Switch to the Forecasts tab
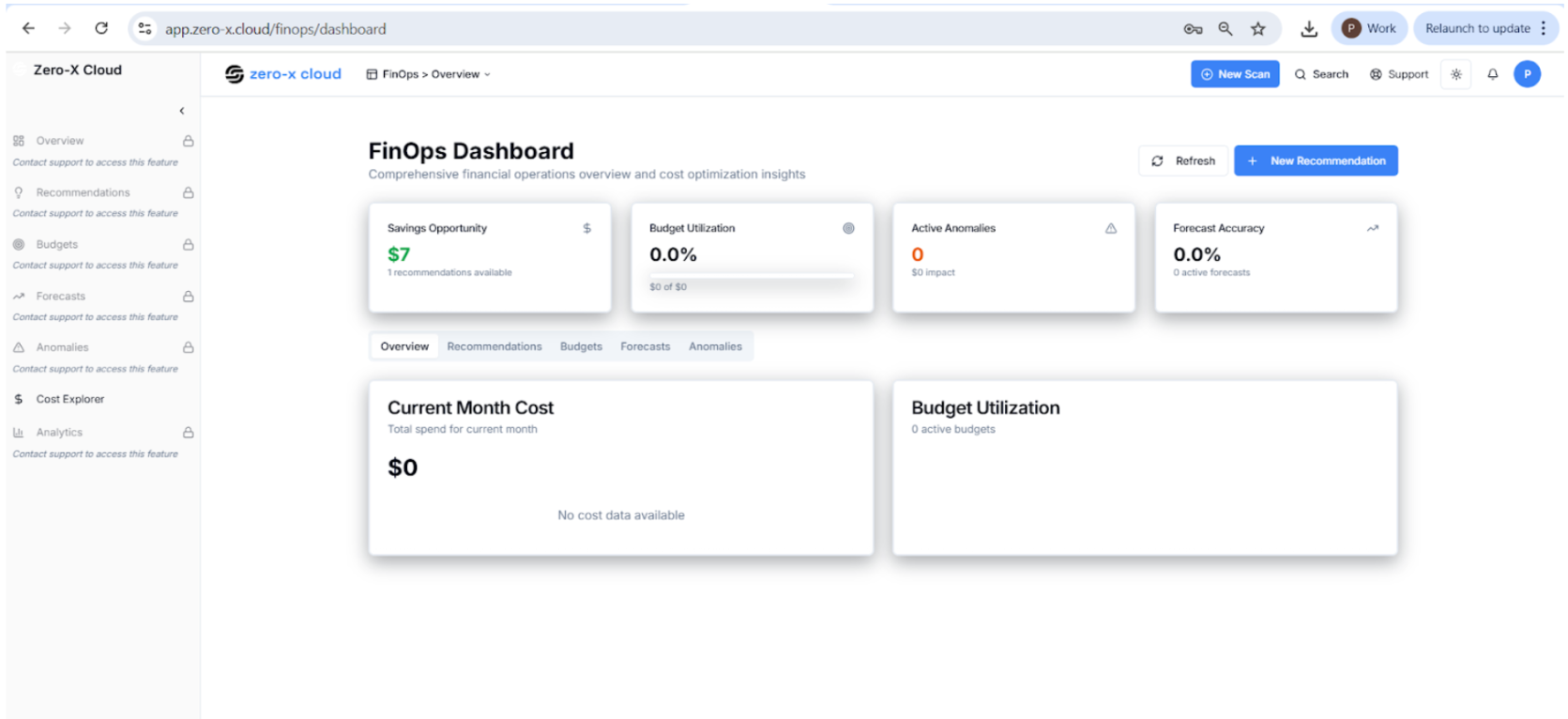The height and width of the screenshot is (719, 1568). (646, 346)
